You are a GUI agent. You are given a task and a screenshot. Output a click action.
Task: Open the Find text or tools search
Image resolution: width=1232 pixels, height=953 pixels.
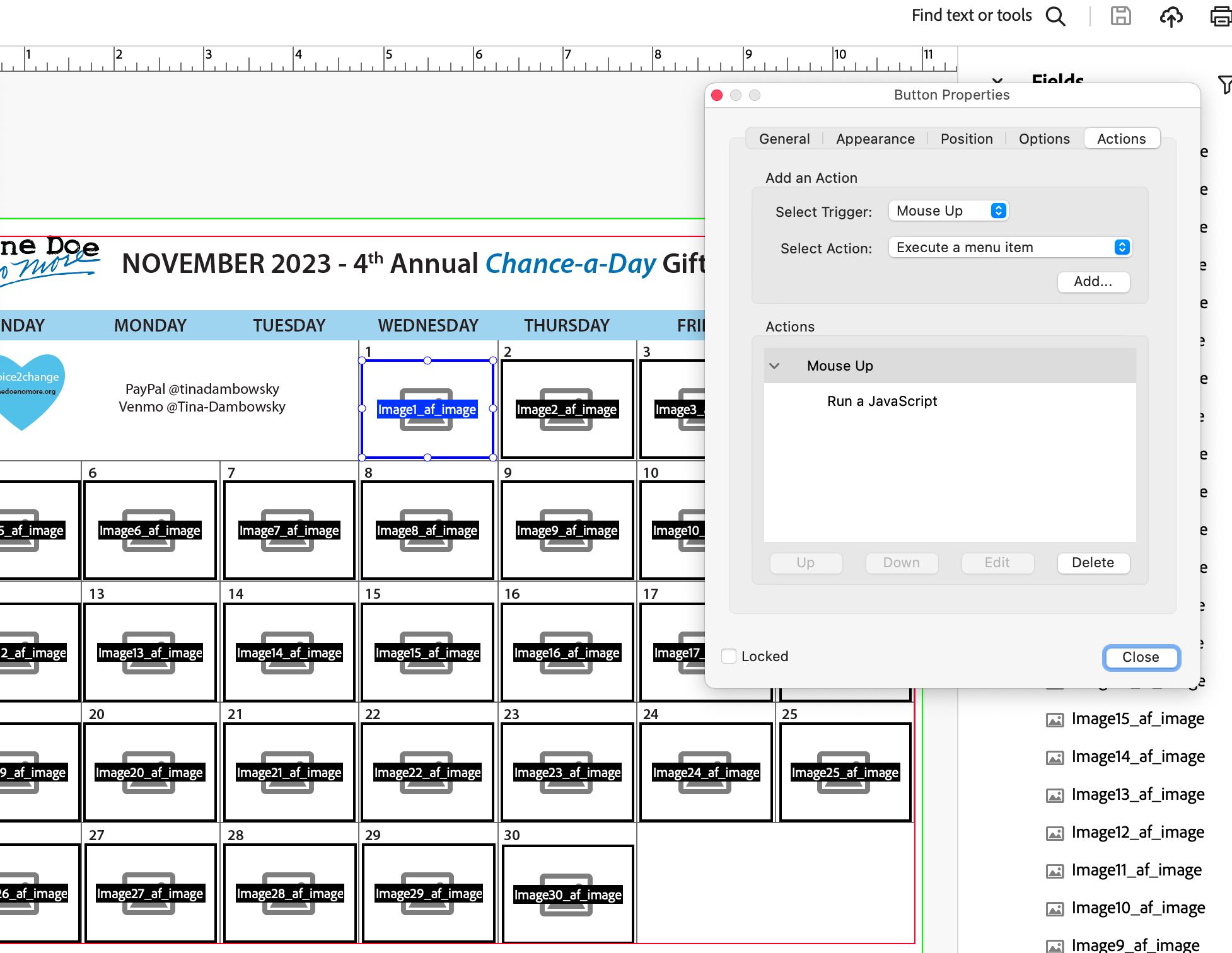[x=1055, y=16]
